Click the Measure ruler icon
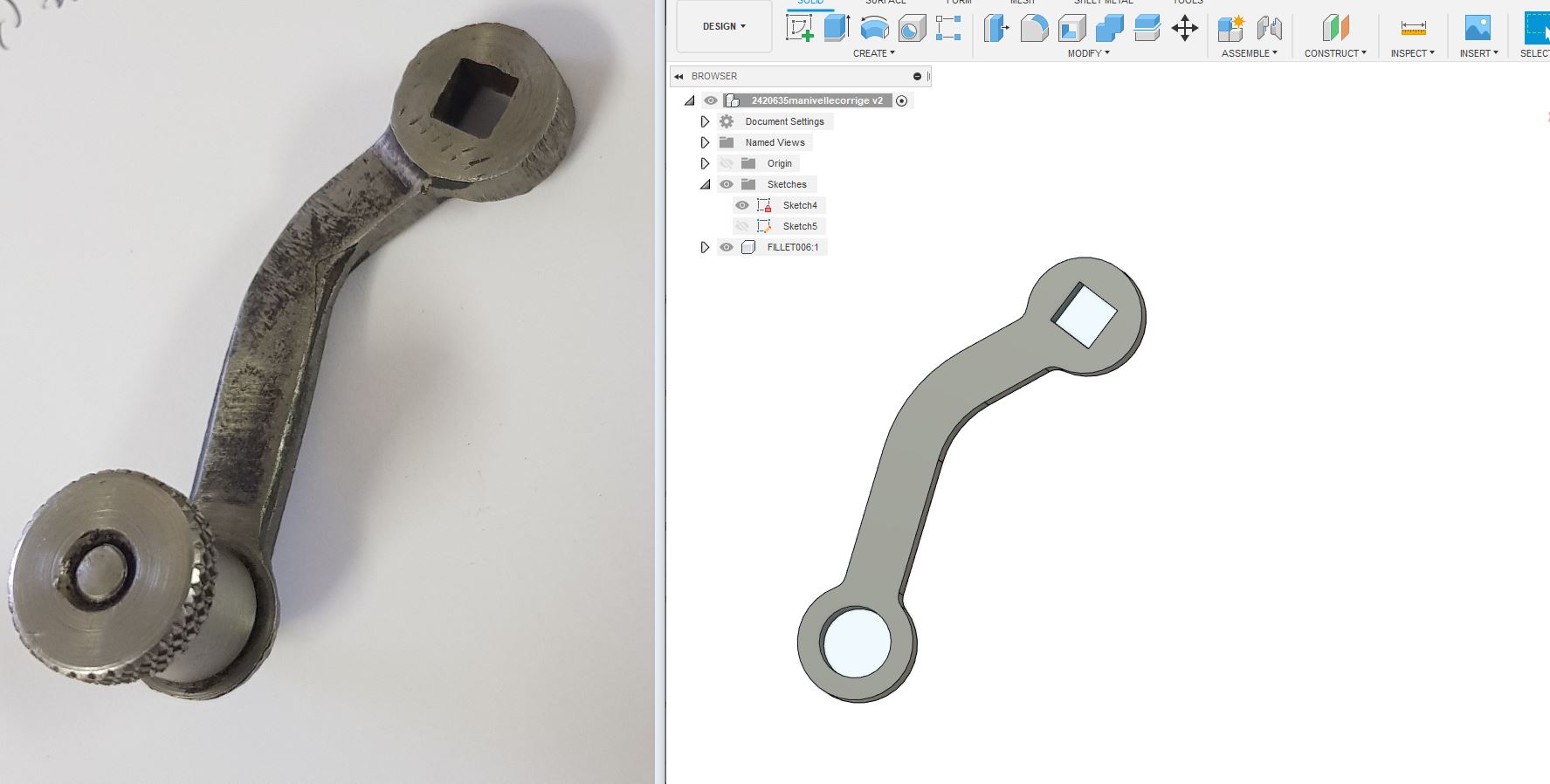The width and height of the screenshot is (1550, 784). (1413, 29)
